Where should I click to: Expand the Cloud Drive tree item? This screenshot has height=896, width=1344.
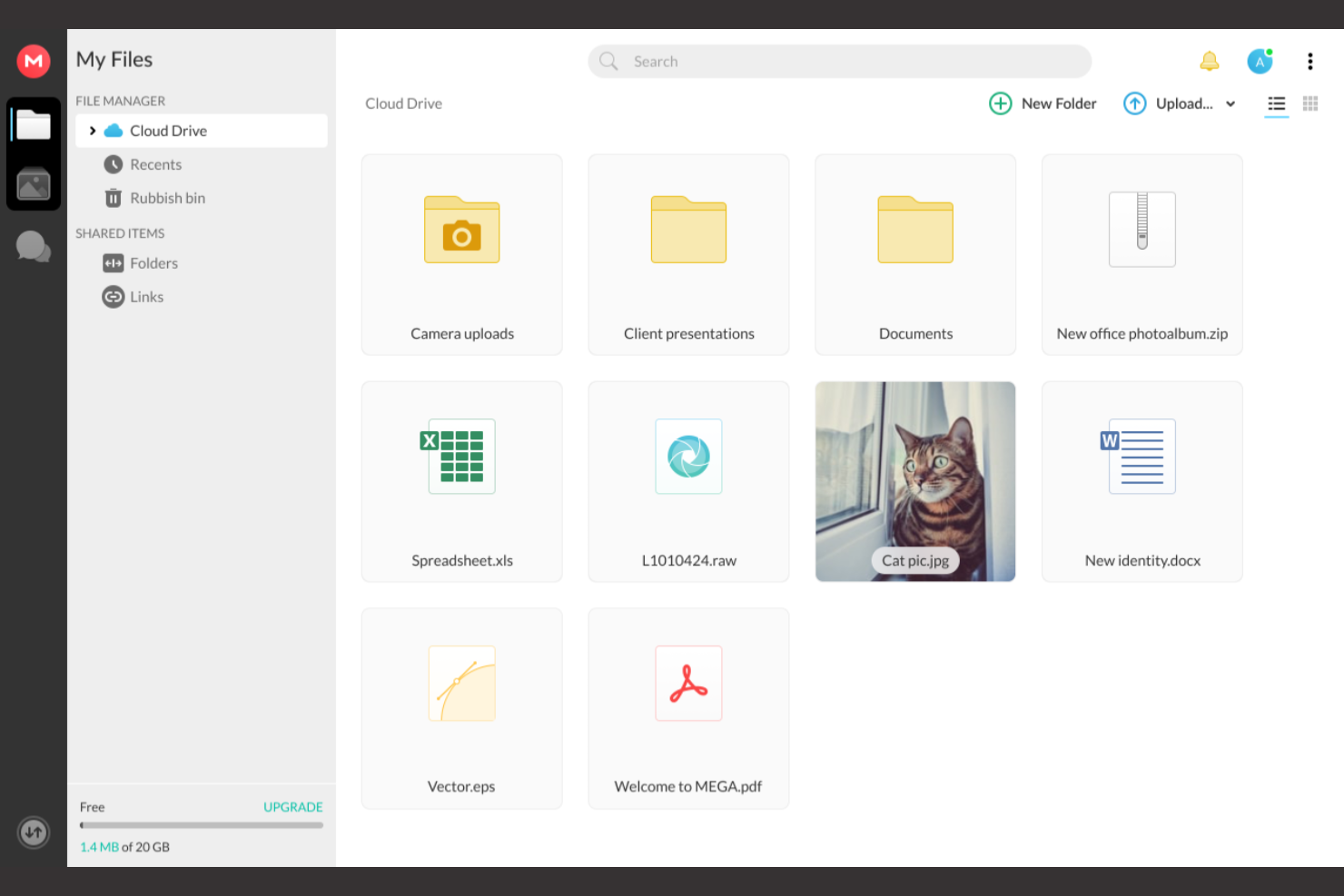92,131
